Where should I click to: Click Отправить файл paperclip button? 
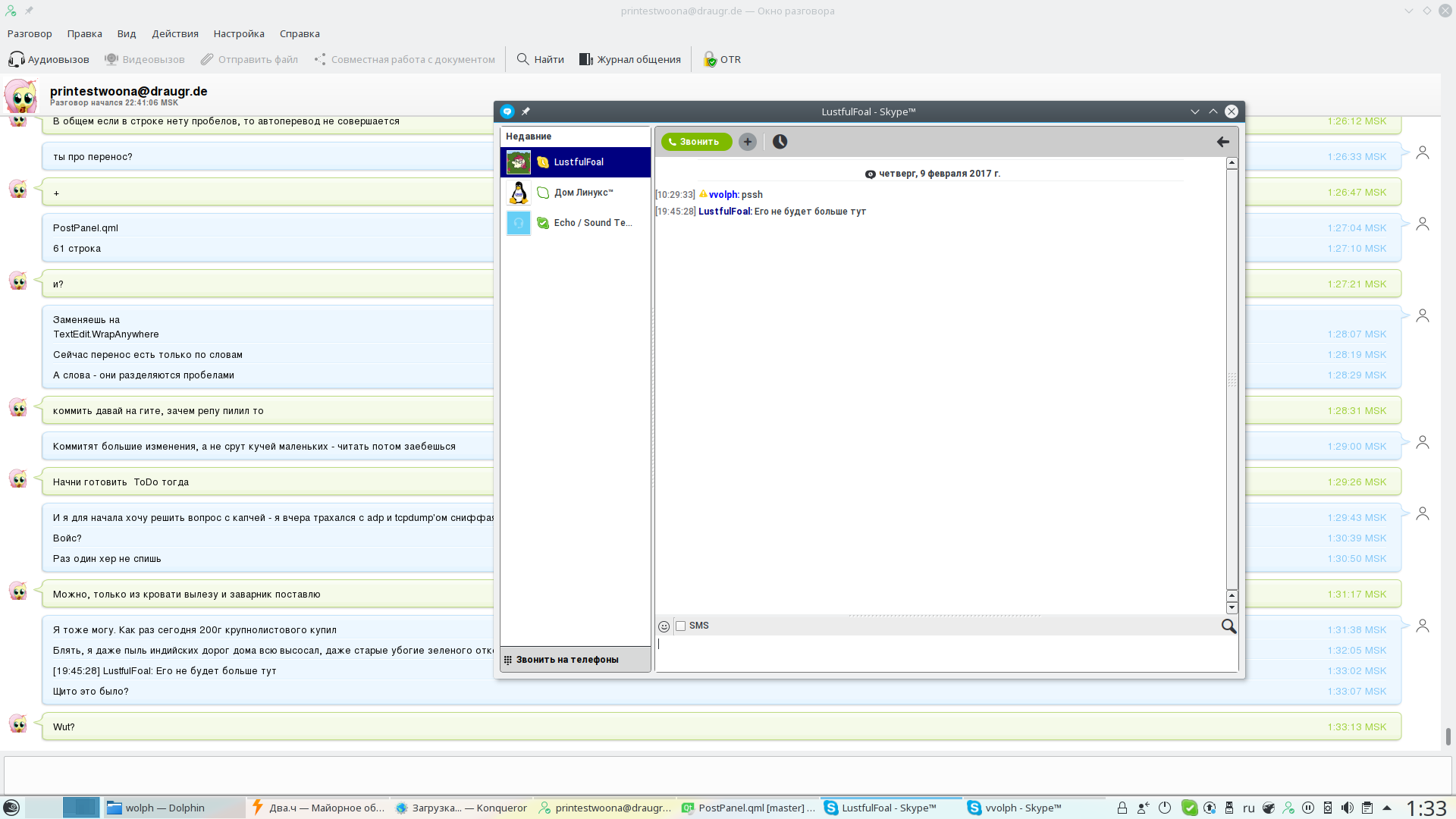point(249,59)
